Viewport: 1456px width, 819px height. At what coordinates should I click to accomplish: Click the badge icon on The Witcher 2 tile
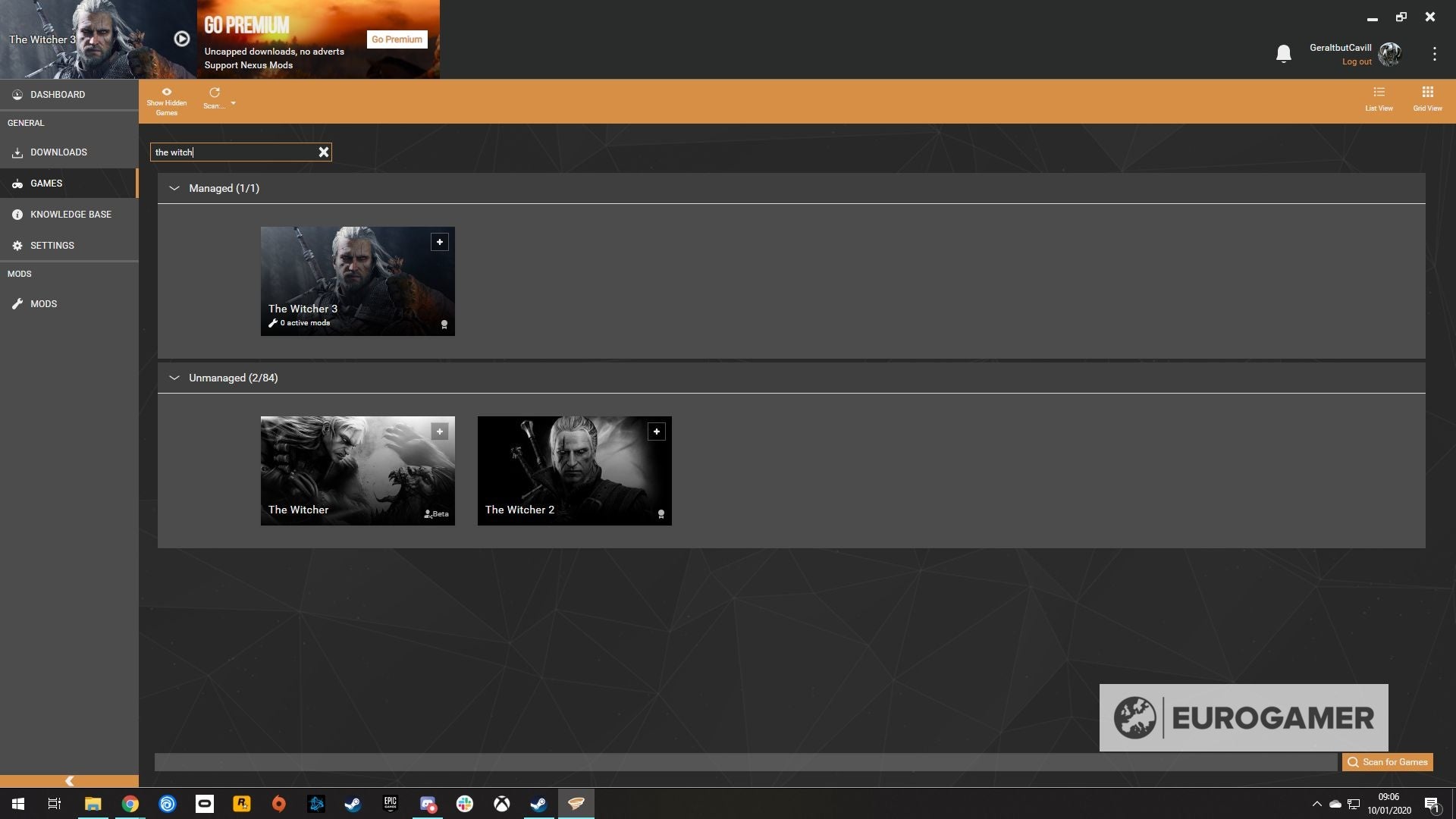[x=661, y=514]
